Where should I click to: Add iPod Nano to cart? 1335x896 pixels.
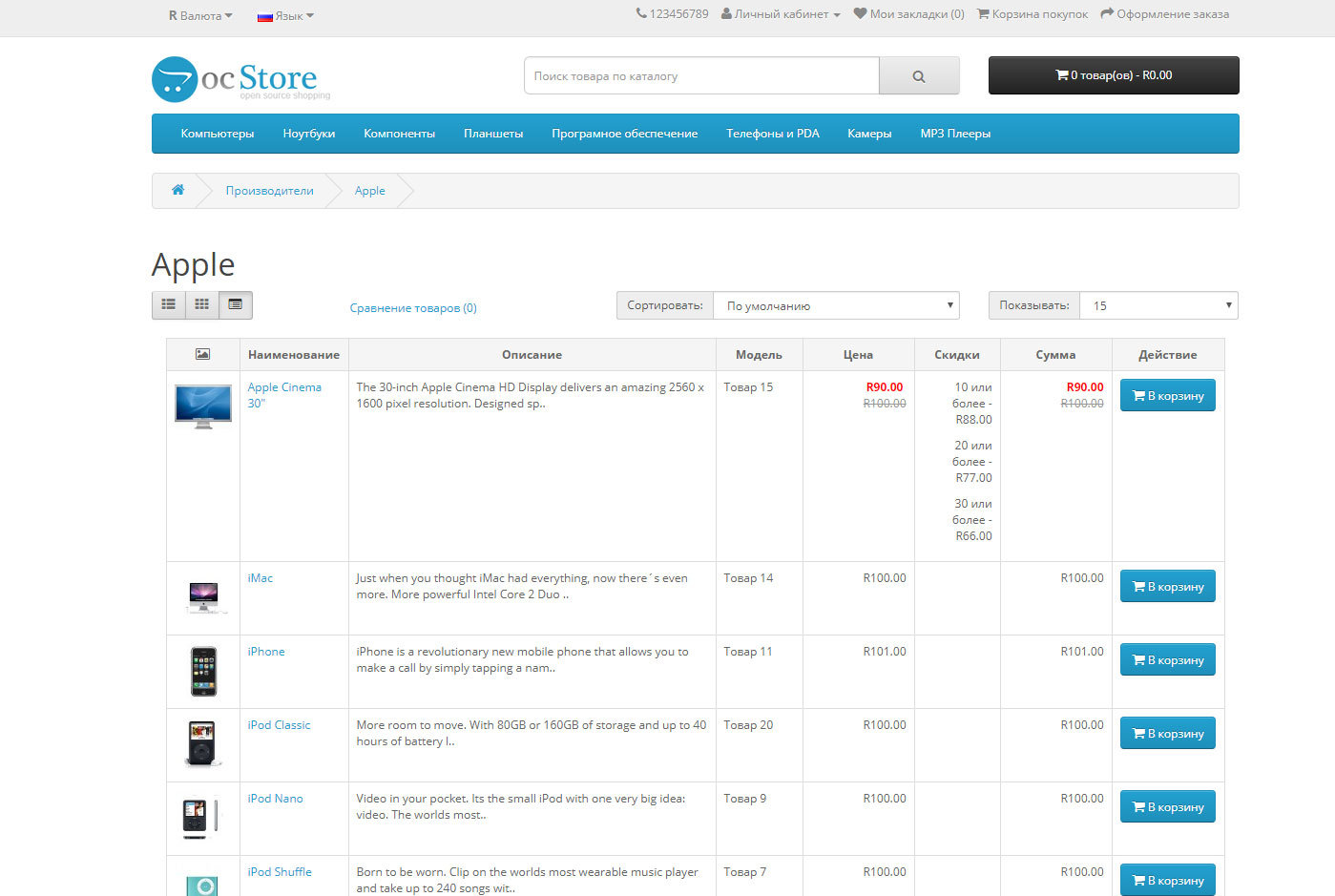click(1168, 807)
